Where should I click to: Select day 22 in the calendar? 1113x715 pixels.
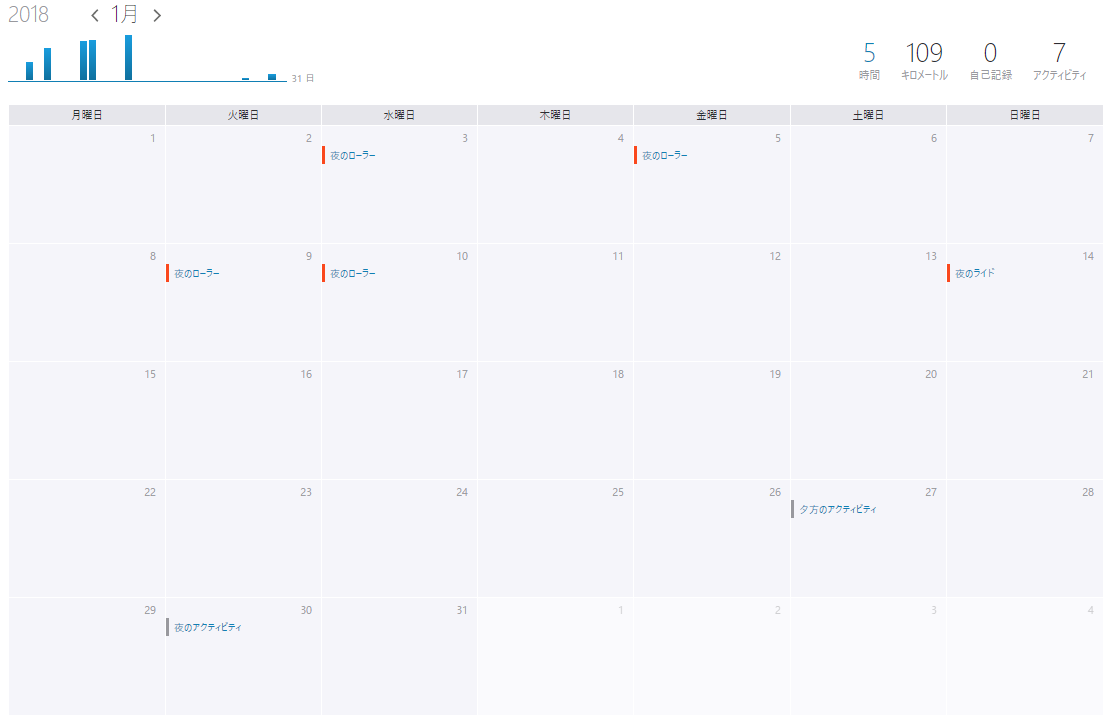(87, 538)
